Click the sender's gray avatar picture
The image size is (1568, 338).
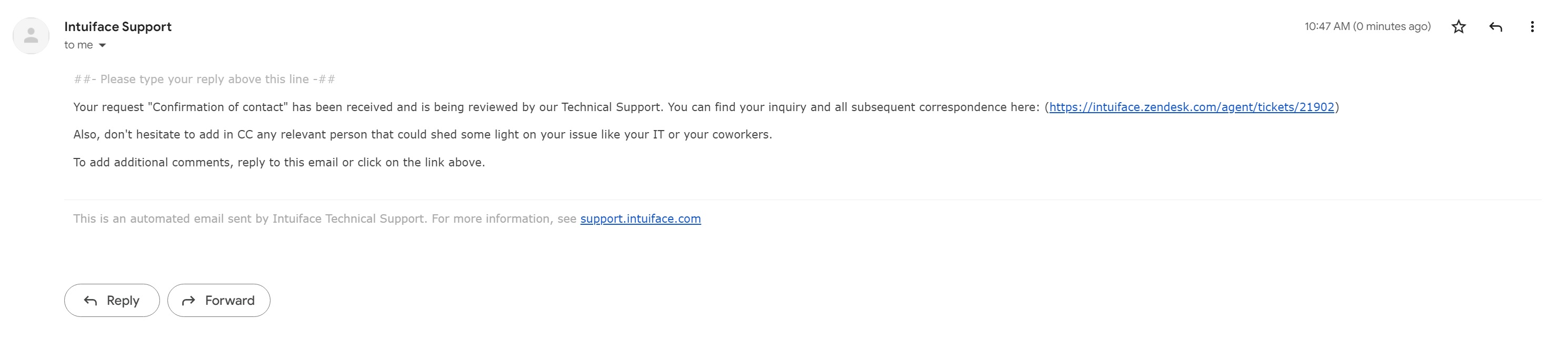[31, 36]
